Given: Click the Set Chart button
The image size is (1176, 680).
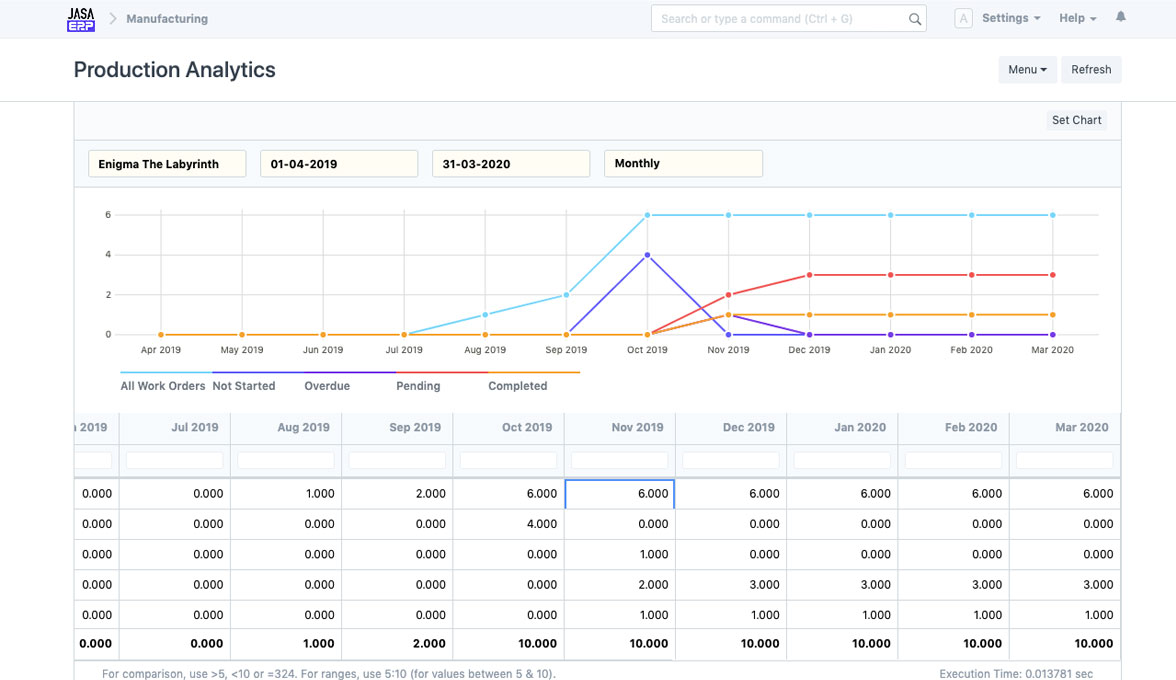Looking at the screenshot, I should tap(1076, 120).
